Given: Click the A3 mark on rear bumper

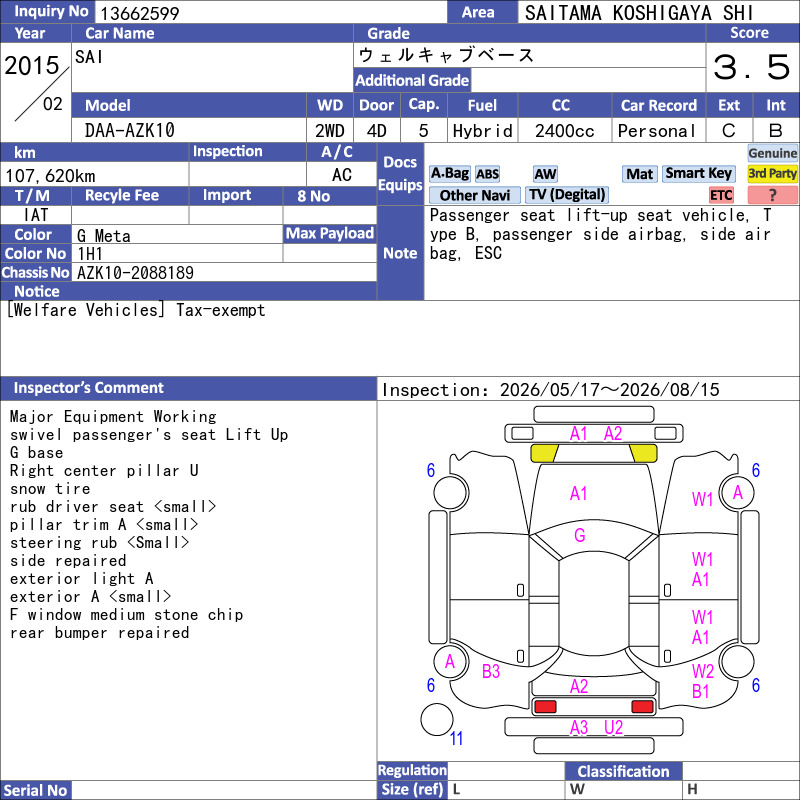Looking at the screenshot, I should (x=579, y=727).
